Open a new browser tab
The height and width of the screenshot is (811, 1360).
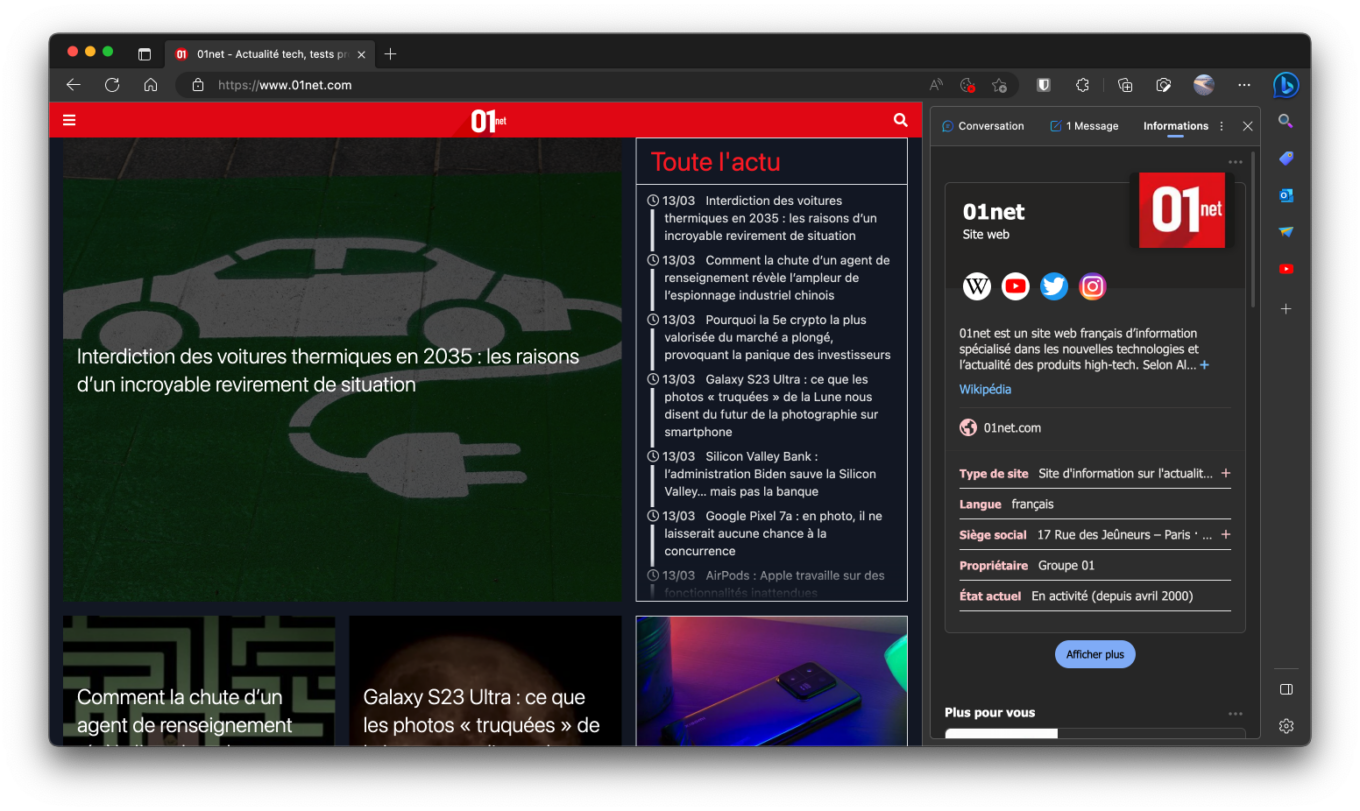click(390, 54)
